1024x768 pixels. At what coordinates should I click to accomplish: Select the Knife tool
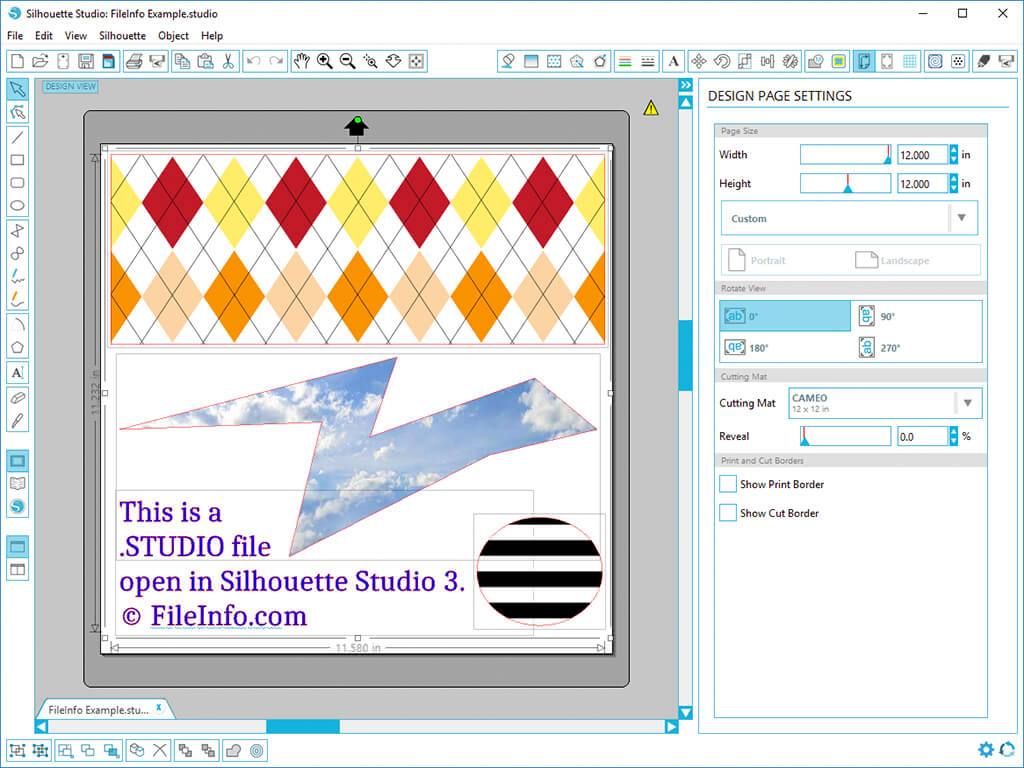[x=18, y=421]
